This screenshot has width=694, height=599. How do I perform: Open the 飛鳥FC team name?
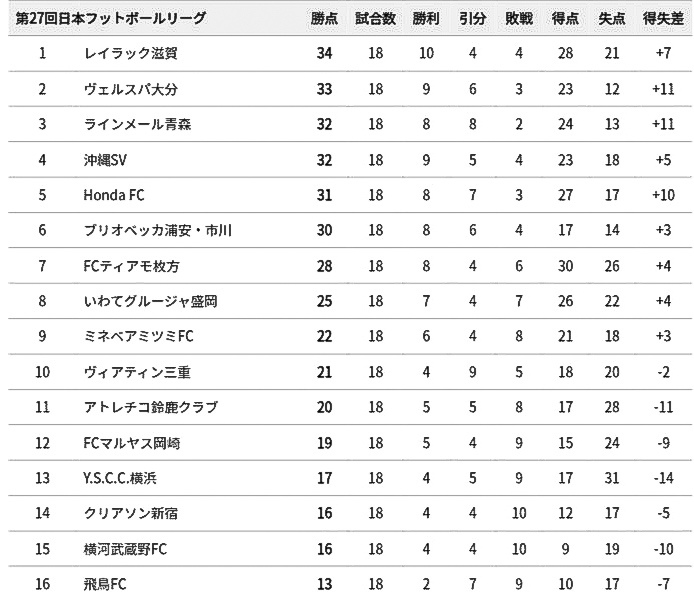pos(105,584)
